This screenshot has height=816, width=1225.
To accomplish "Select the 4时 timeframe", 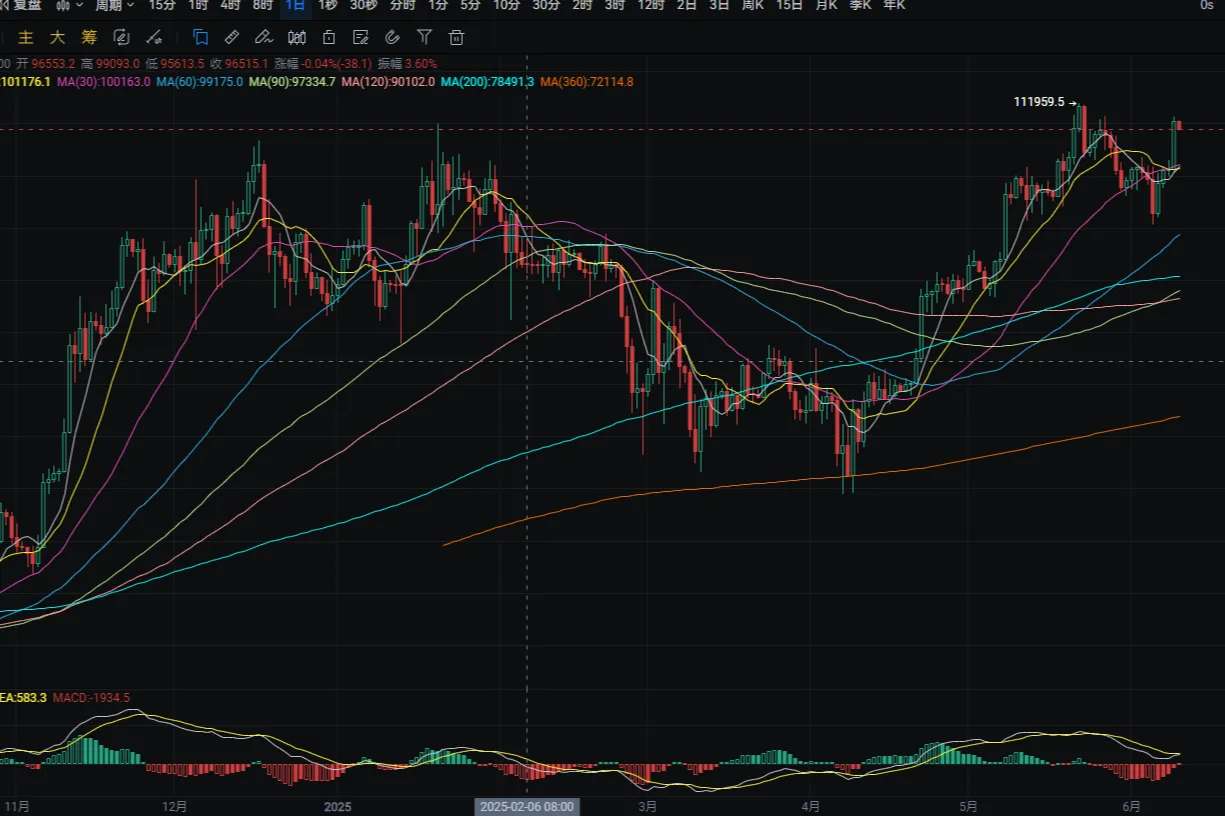I will pyautogui.click(x=230, y=5).
